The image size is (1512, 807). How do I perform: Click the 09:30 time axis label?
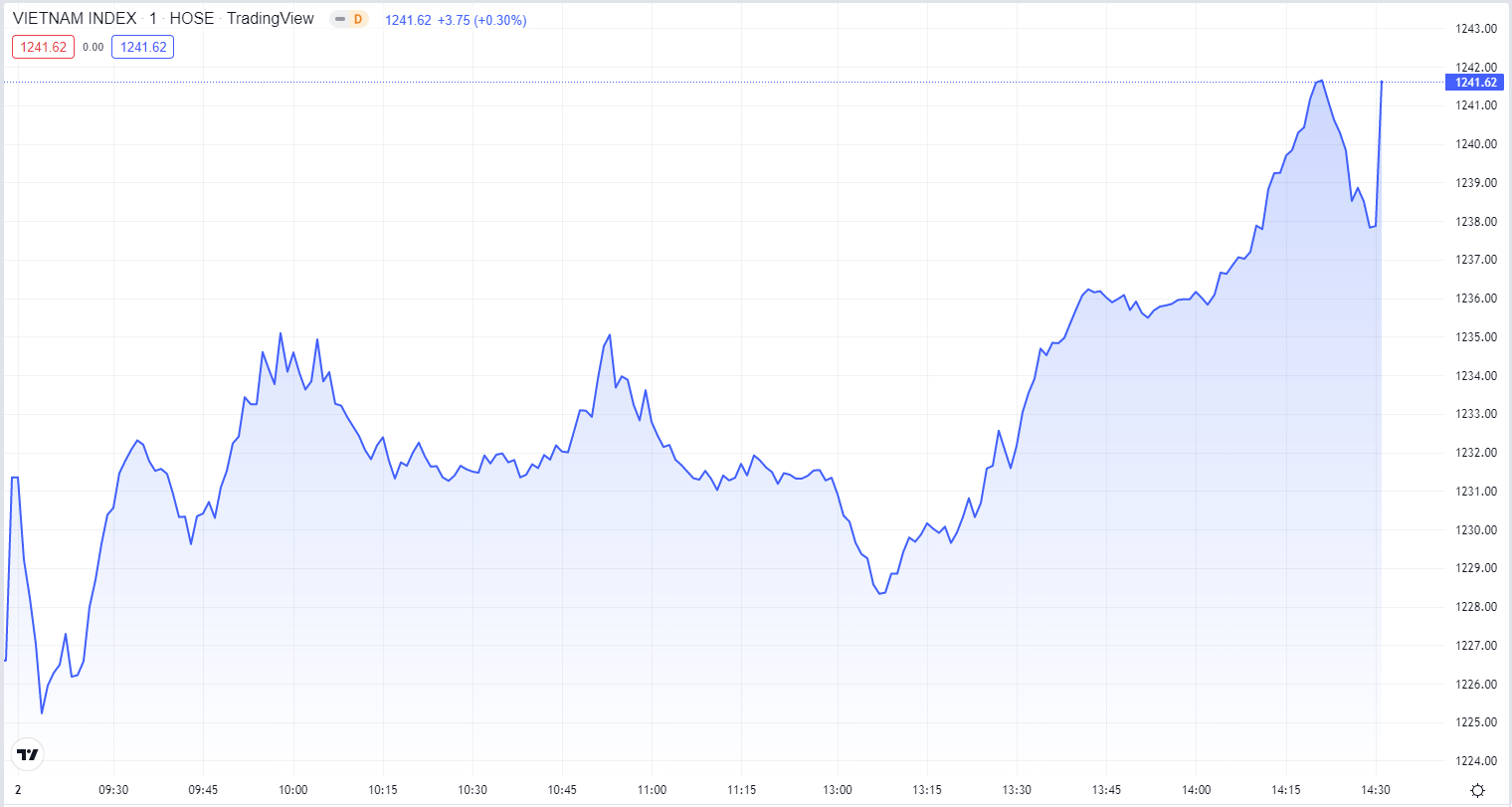pos(113,790)
